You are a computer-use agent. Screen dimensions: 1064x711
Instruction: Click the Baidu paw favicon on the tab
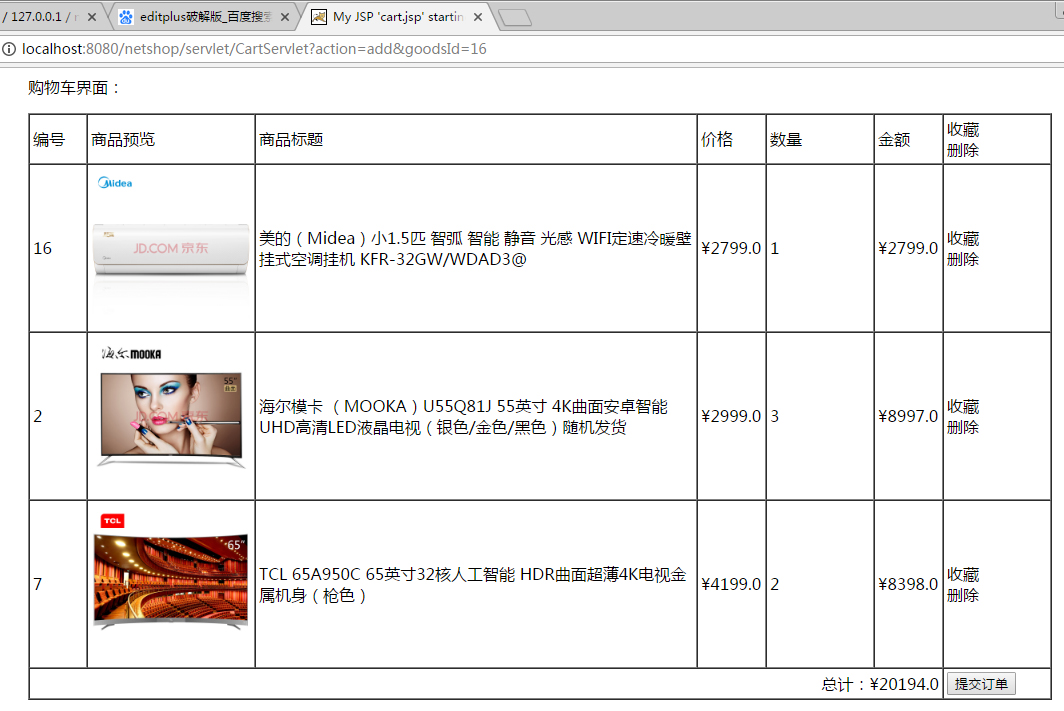pos(126,17)
